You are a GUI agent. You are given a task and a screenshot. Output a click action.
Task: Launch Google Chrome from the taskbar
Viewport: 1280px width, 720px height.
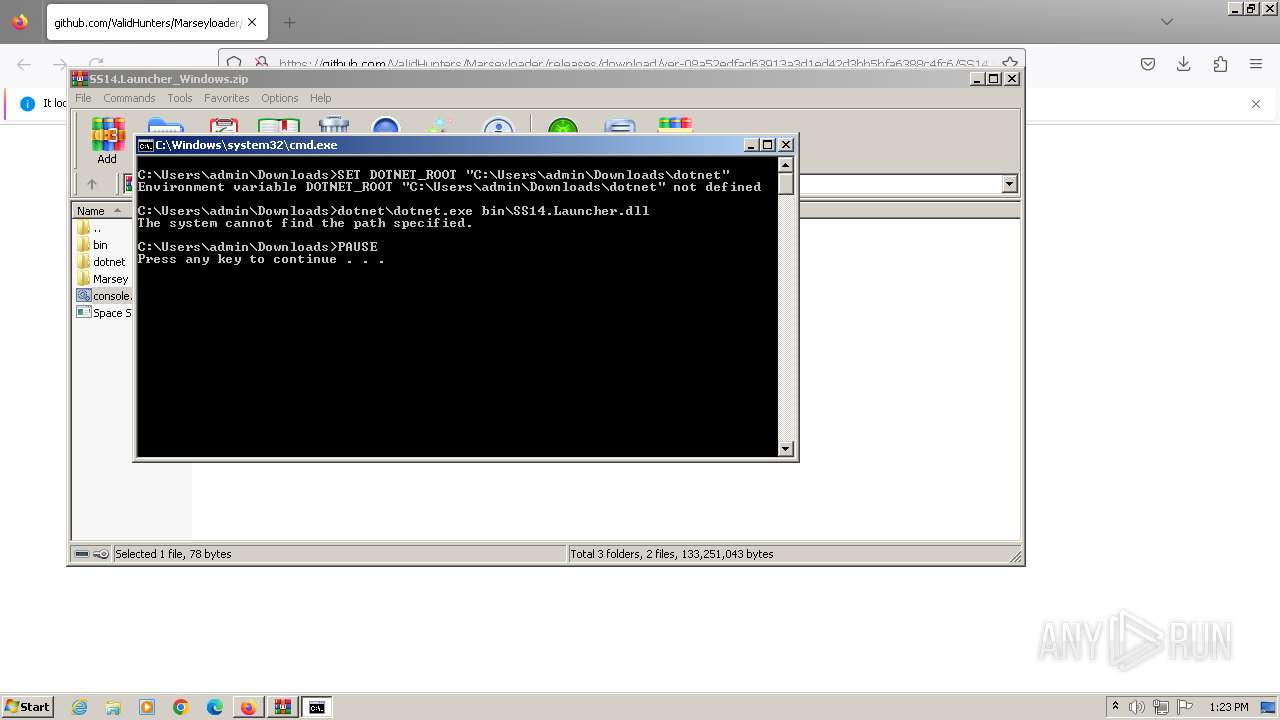(181, 707)
